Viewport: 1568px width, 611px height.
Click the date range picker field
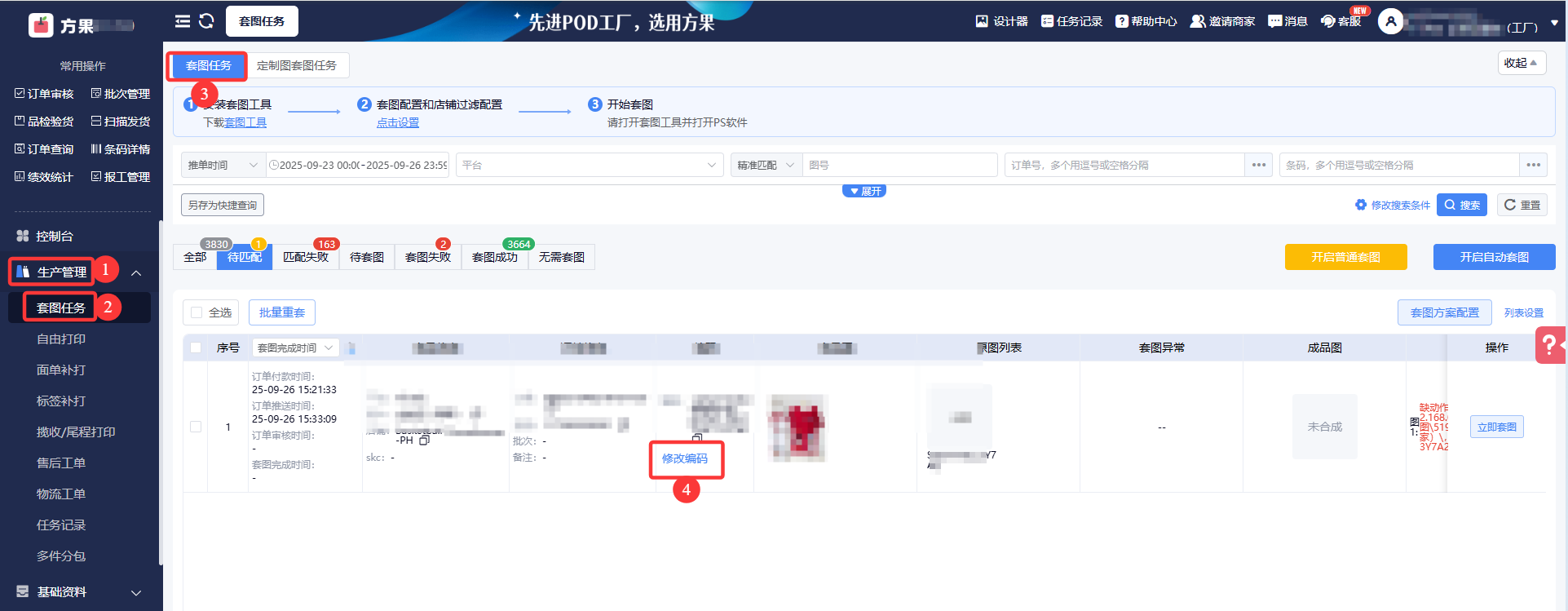click(x=358, y=165)
